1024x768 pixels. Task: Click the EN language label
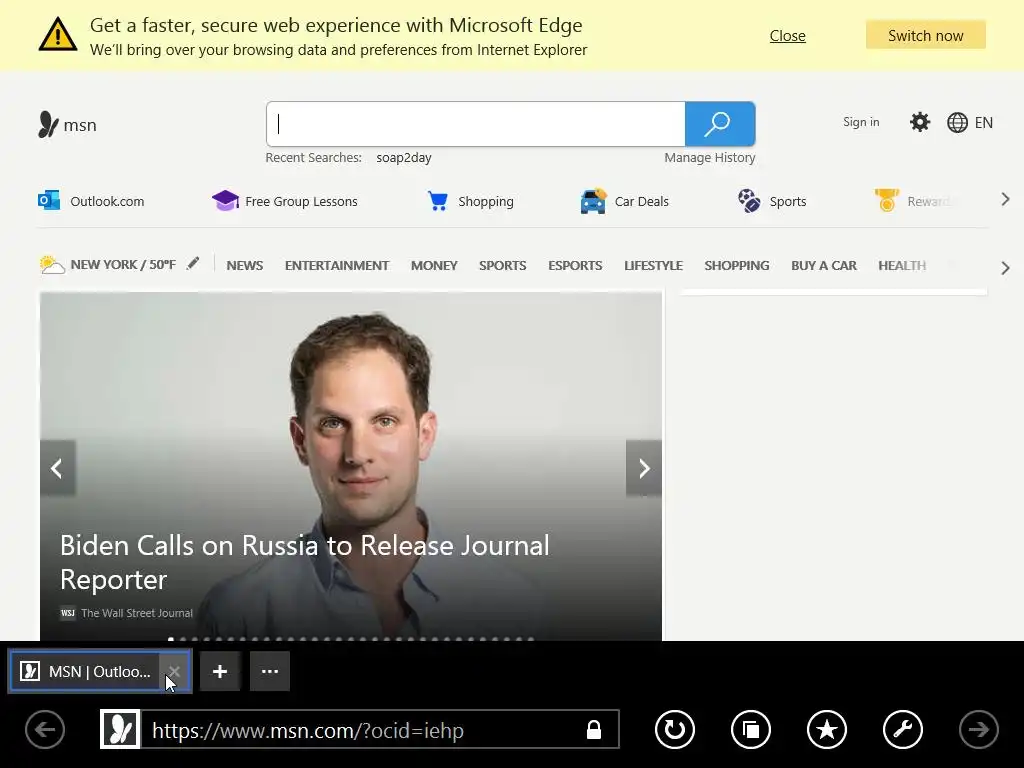(x=984, y=123)
